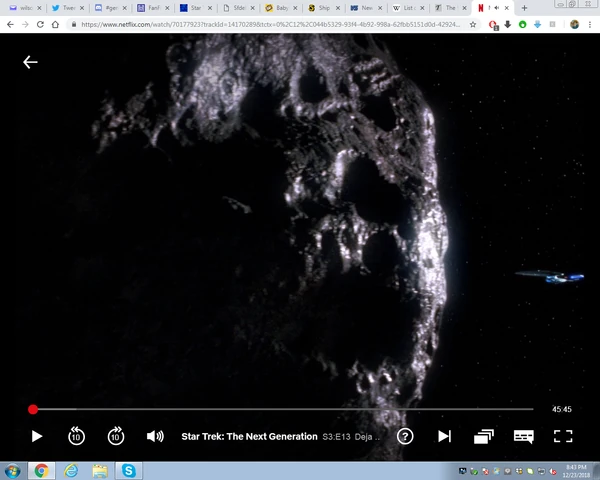
Task: Open the Netflix volume control
Action: tap(155, 436)
